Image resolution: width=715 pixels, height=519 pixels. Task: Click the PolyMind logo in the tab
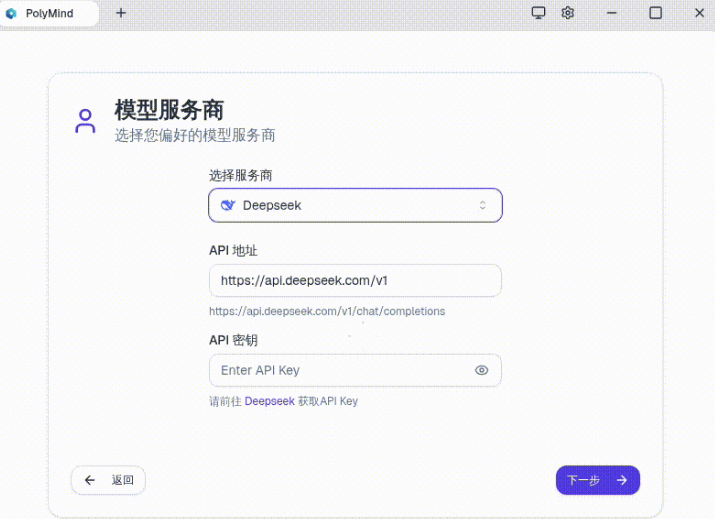12,13
